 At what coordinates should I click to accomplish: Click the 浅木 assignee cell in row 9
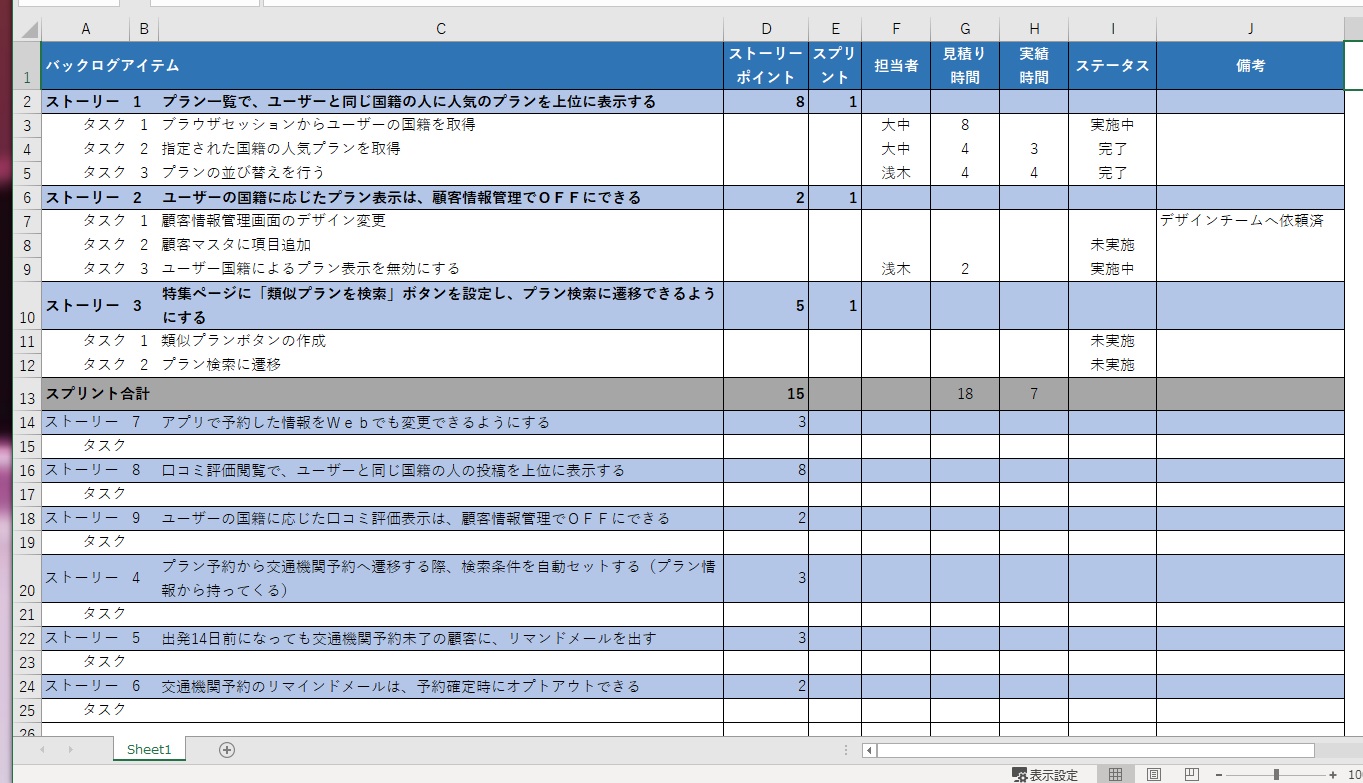(x=896, y=269)
